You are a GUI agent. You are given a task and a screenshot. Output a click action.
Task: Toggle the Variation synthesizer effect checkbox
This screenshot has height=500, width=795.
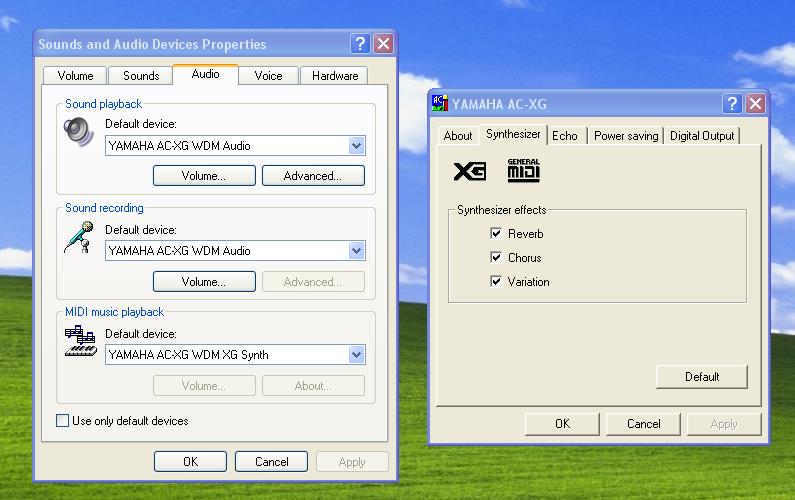click(x=496, y=281)
